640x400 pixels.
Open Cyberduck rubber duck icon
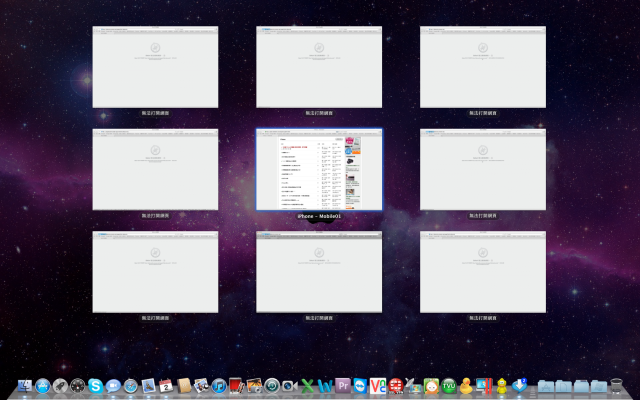coord(466,385)
